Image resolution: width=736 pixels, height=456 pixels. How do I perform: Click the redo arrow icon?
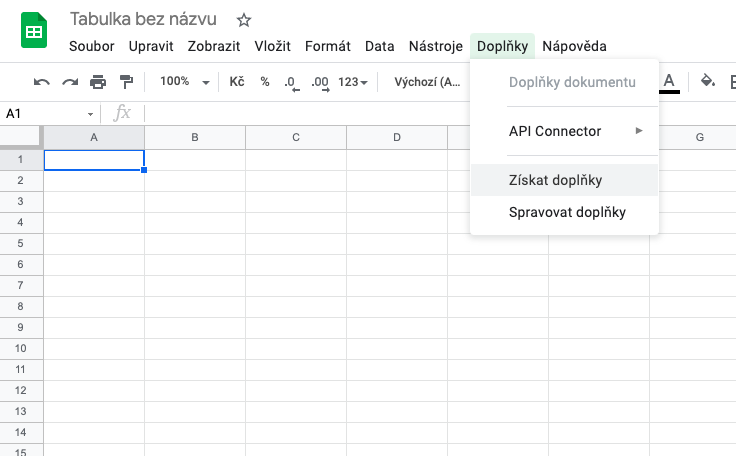tap(70, 82)
